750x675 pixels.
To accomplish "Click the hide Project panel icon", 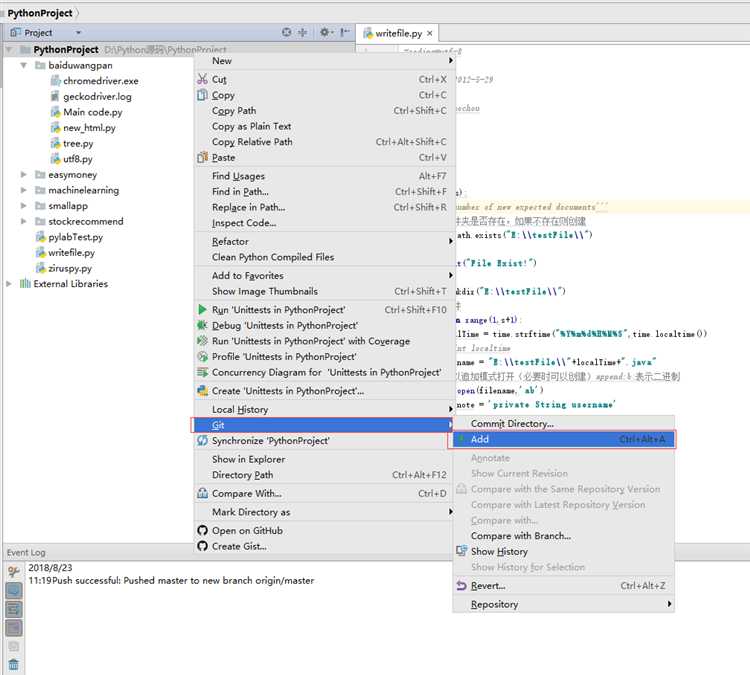I will tap(344, 33).
